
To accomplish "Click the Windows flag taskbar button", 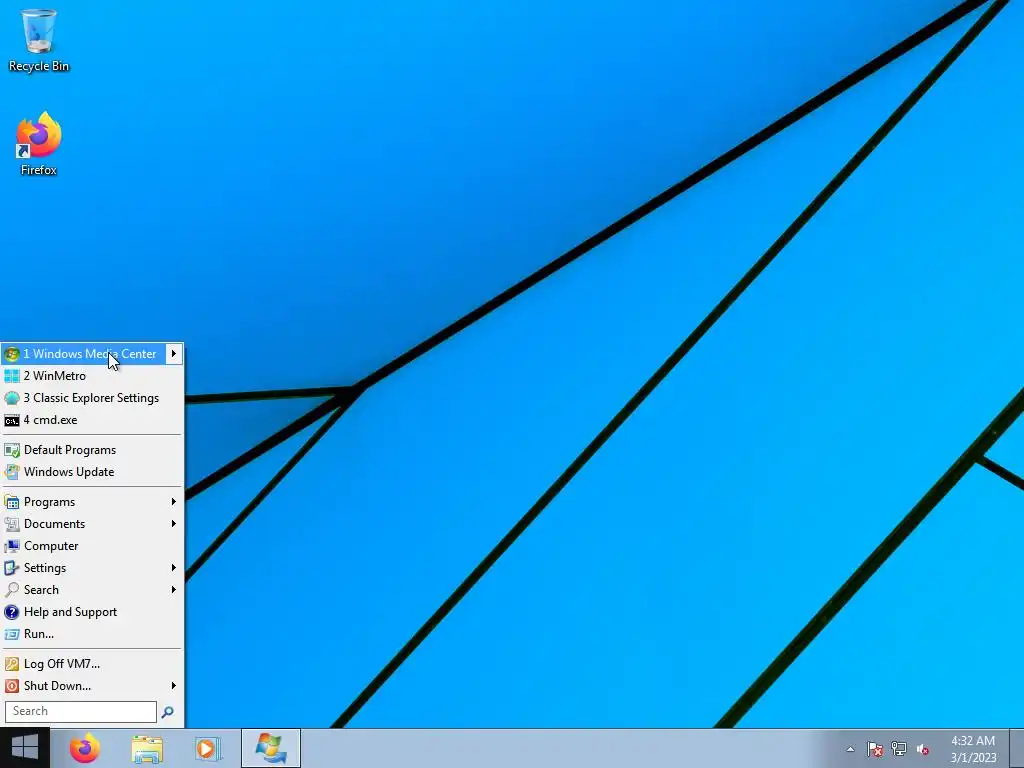I will pos(271,748).
